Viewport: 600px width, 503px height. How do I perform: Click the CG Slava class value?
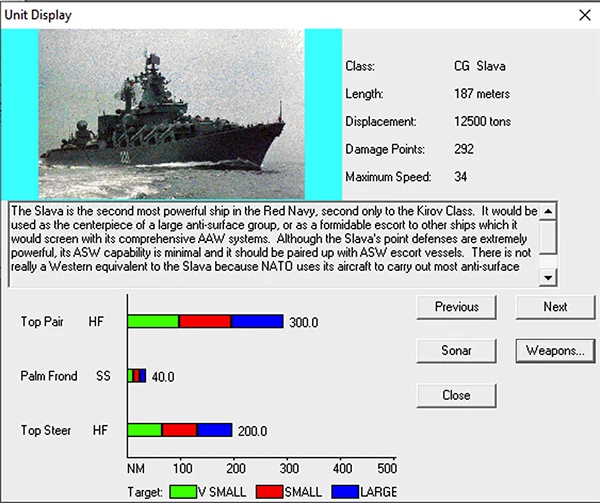479,67
